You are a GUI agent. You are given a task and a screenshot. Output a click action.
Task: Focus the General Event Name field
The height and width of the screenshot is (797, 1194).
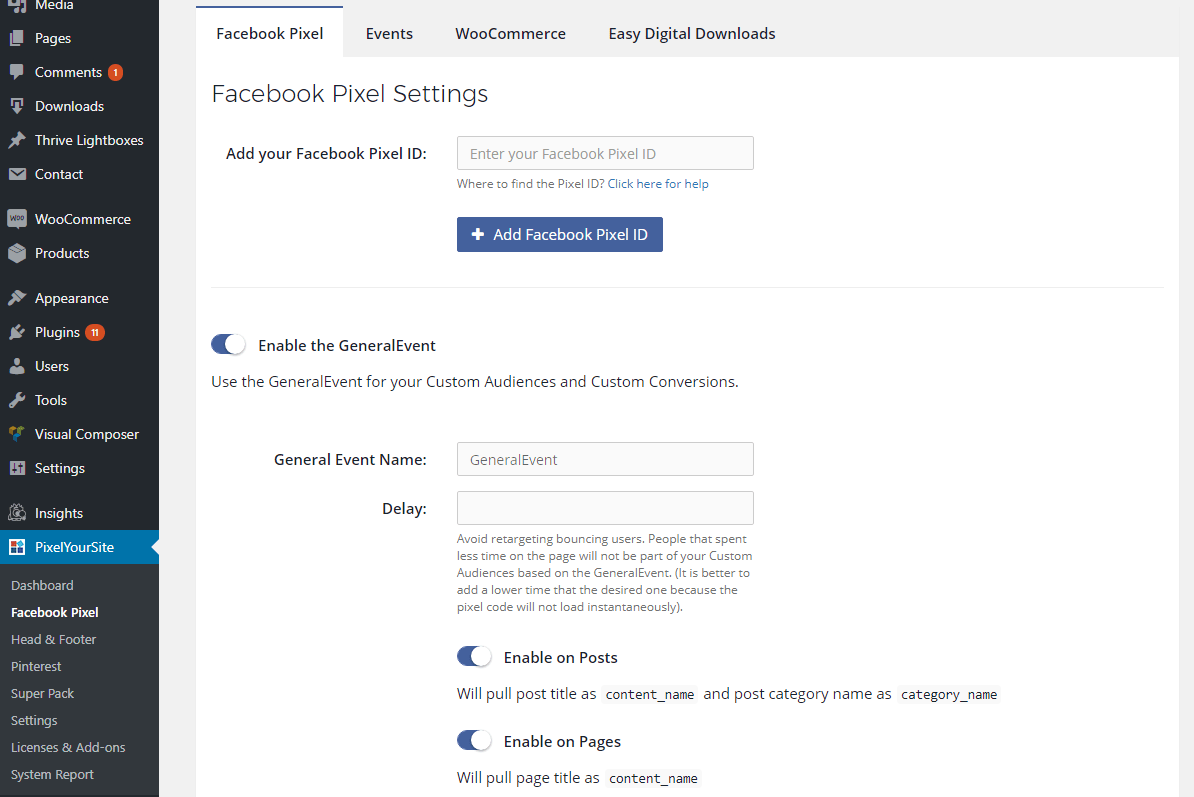pos(605,459)
